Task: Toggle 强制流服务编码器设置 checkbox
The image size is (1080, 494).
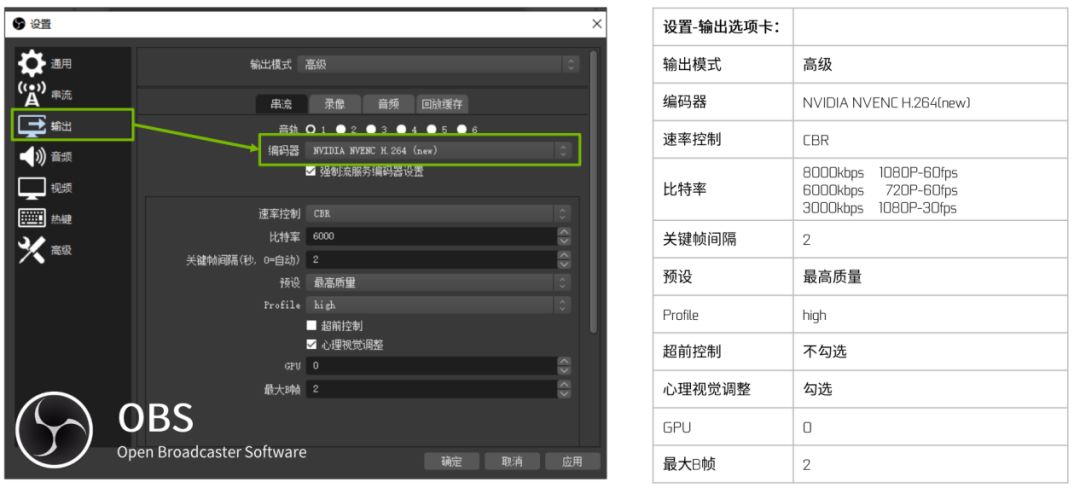Action: [x=311, y=172]
